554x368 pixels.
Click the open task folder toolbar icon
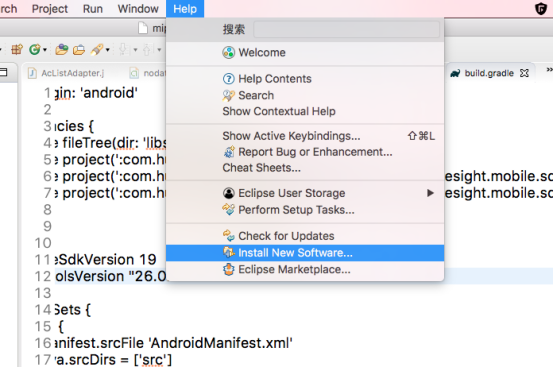(x=79, y=50)
